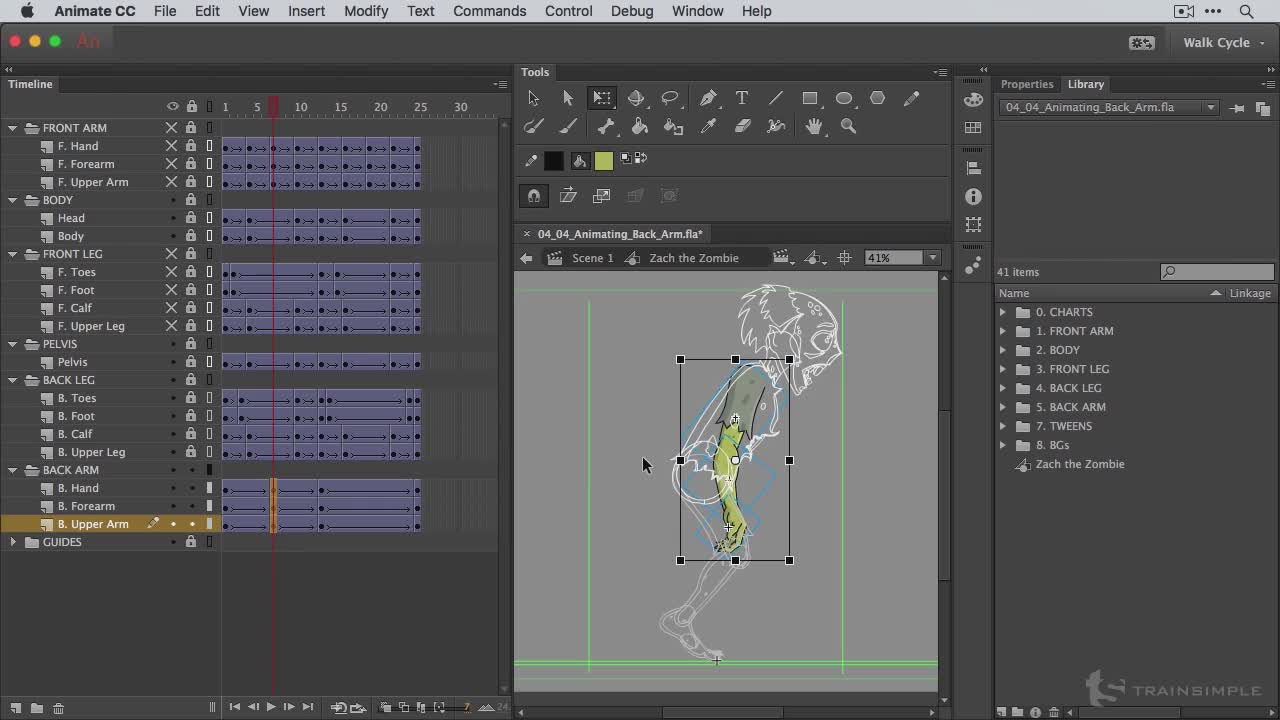
Task: Toggle visibility of F. Hand layer
Action: point(172,146)
